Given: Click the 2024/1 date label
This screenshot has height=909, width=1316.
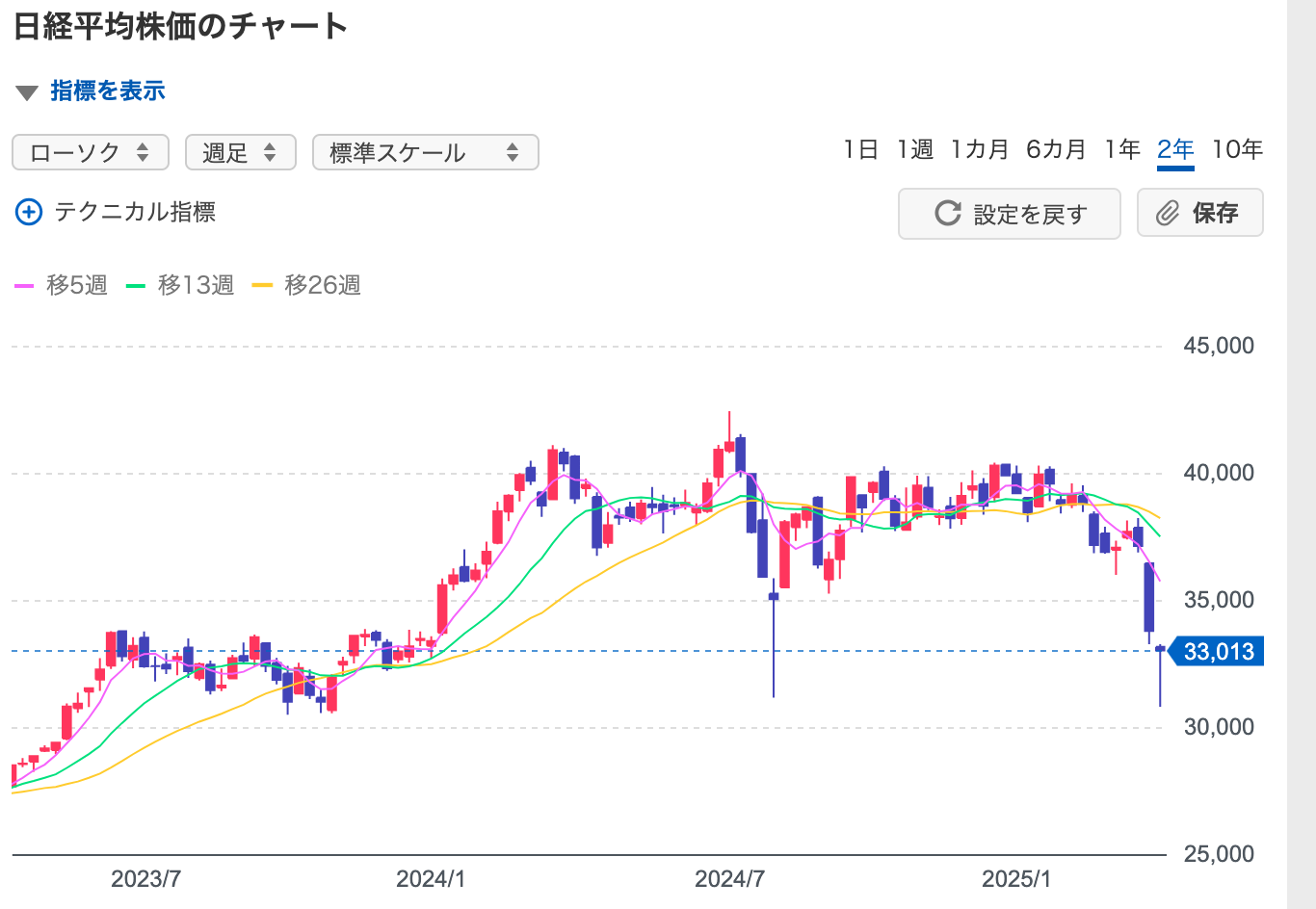Looking at the screenshot, I should tap(431, 878).
